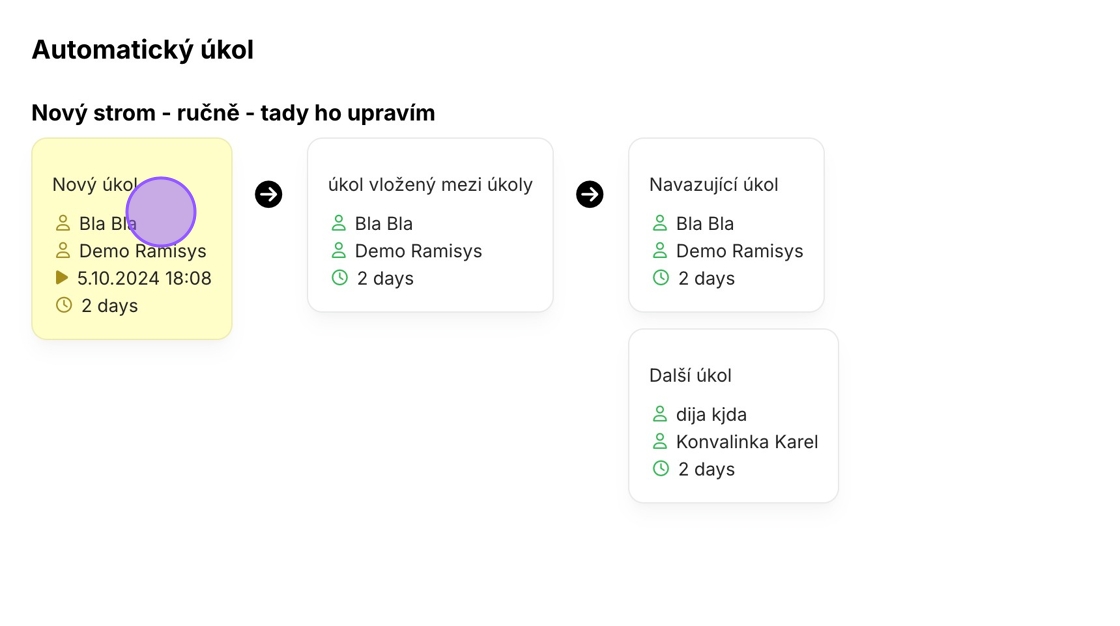1120x626 pixels.
Task: Click Konvalinka Karel assignee name
Action: pyautogui.click(x=747, y=442)
